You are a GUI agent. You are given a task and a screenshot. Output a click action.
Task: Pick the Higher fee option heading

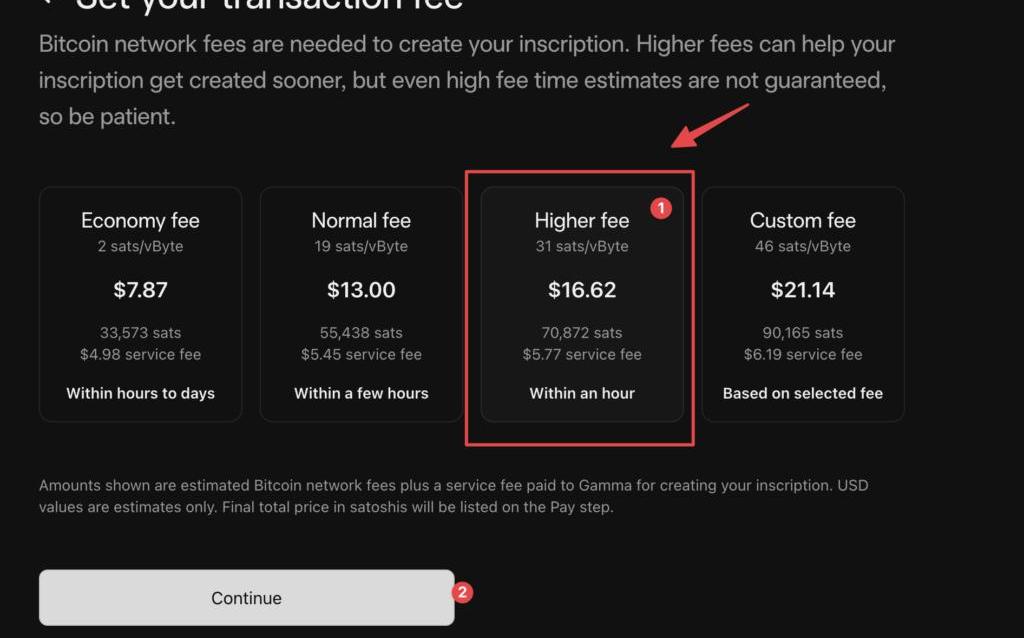click(x=582, y=221)
